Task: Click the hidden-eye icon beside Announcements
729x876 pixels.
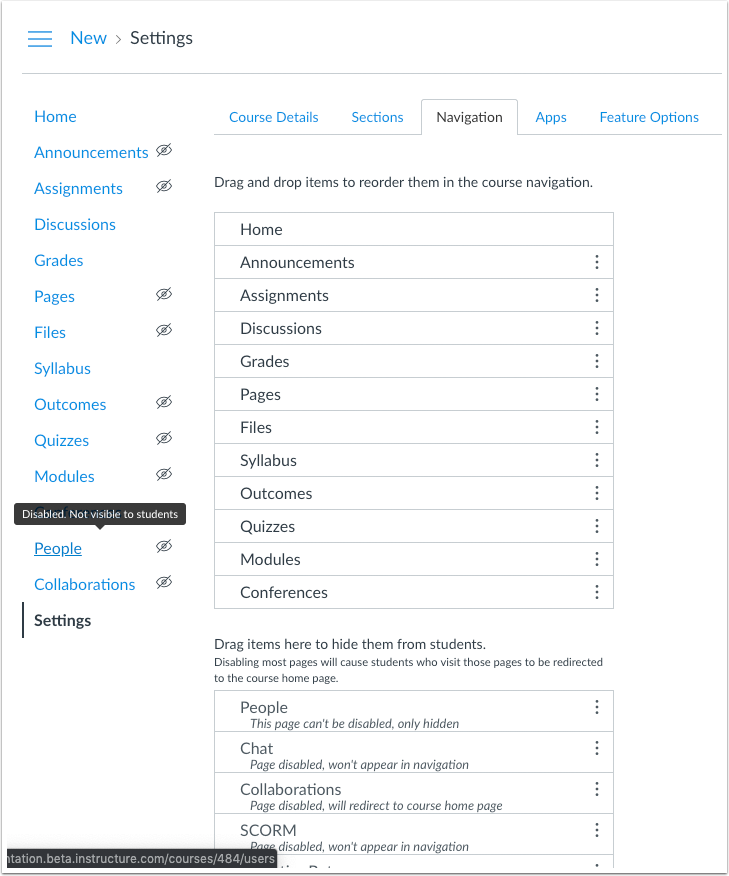Action: pos(164,152)
